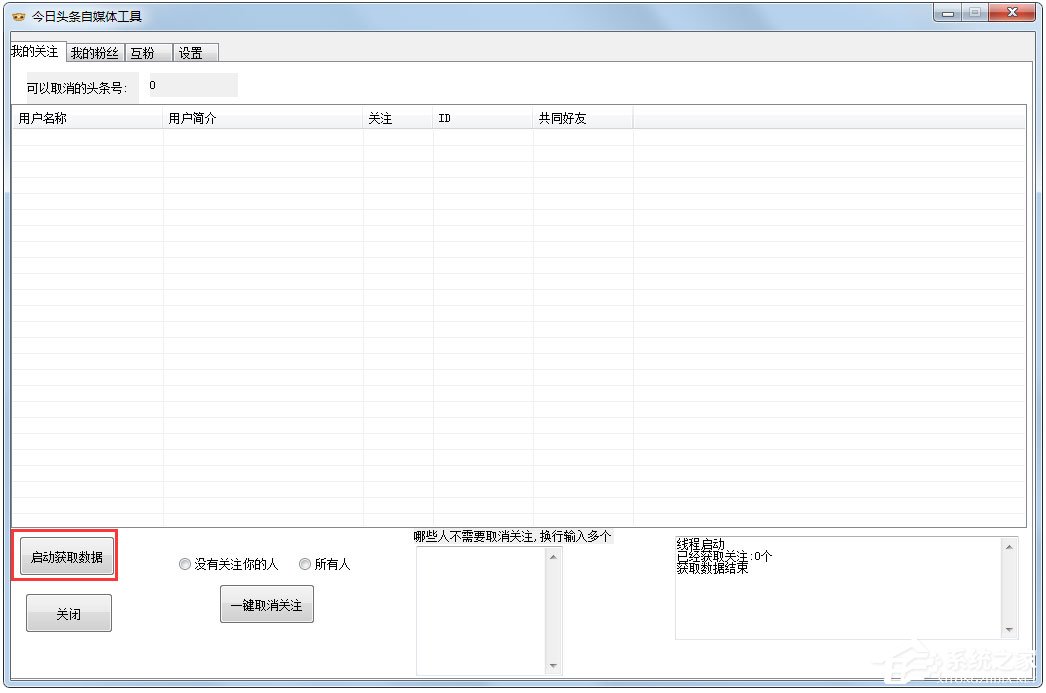Viewport: 1046px width, 693px height.
Task: Click the 用户简介 column header
Action: pos(262,119)
